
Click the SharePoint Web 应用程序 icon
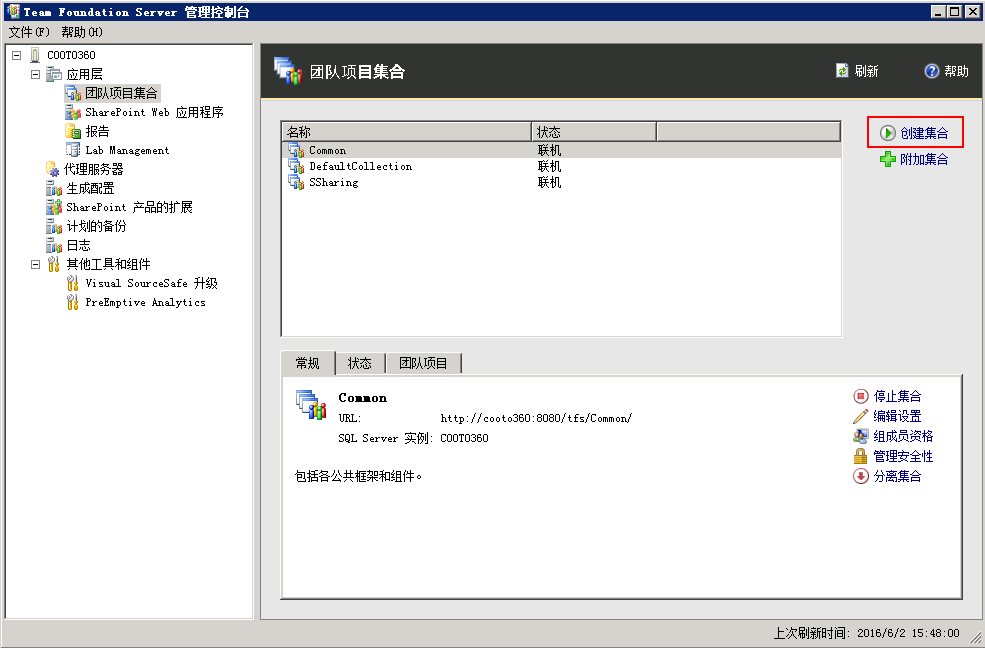point(73,112)
